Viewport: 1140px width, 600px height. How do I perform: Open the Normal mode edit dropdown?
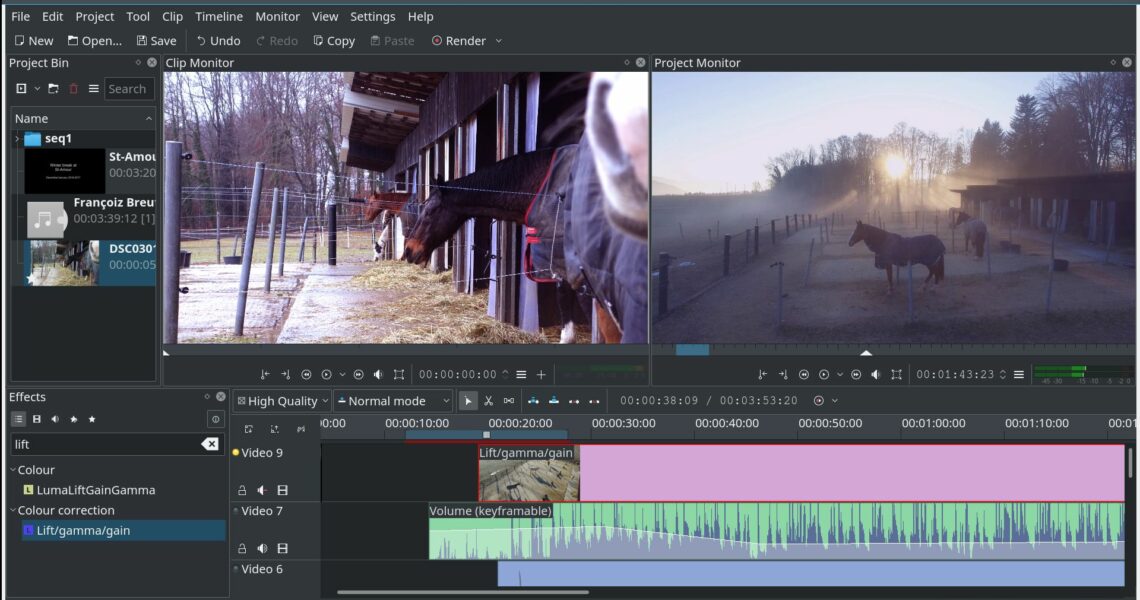click(393, 401)
